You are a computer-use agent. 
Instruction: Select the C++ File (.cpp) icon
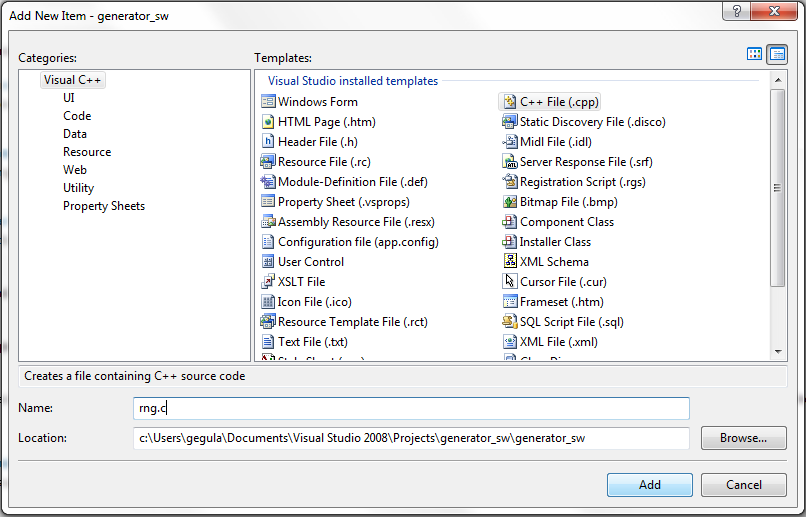point(509,102)
